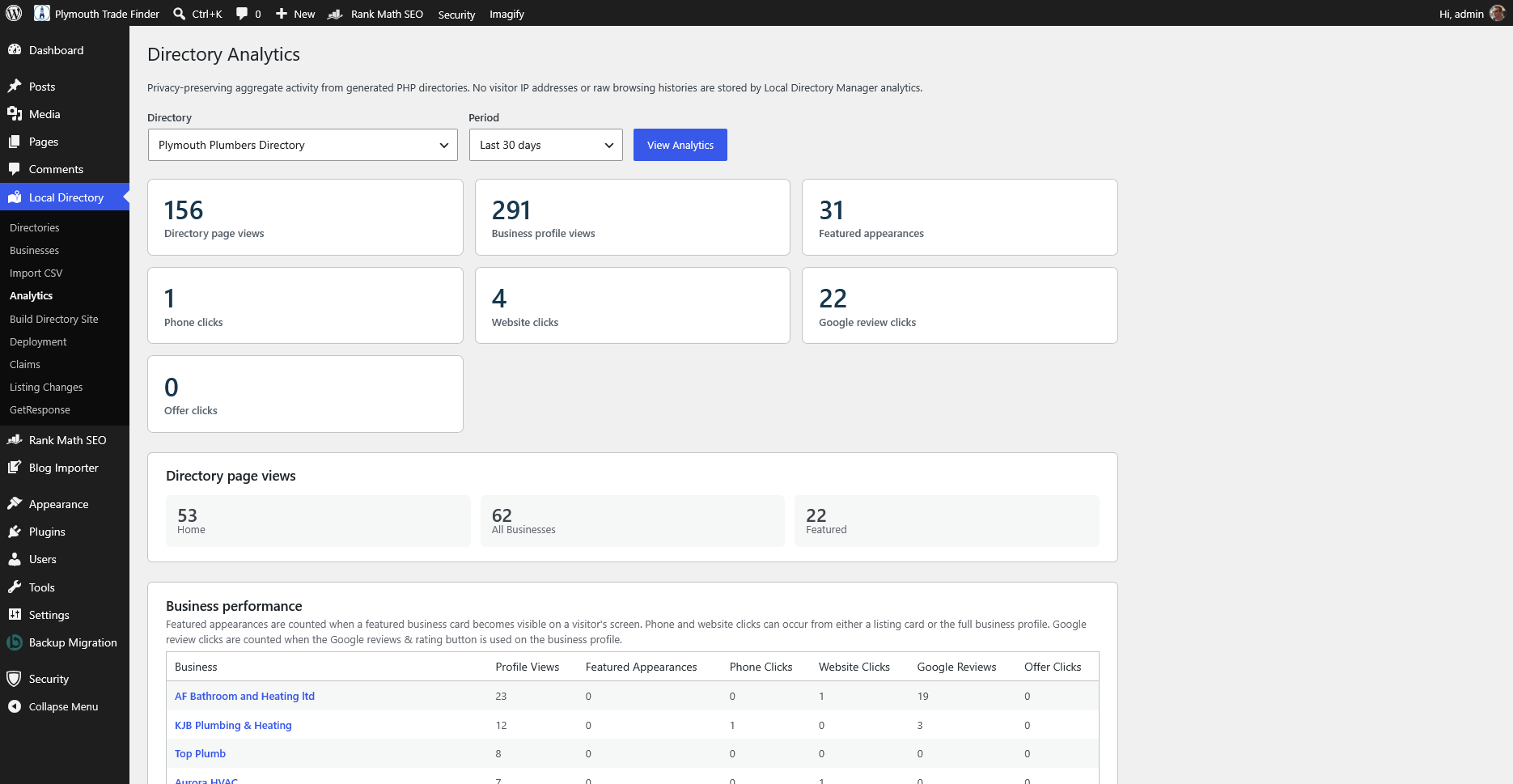Click the 156 Directory page views card
Image resolution: width=1513 pixels, height=784 pixels.
tap(305, 217)
